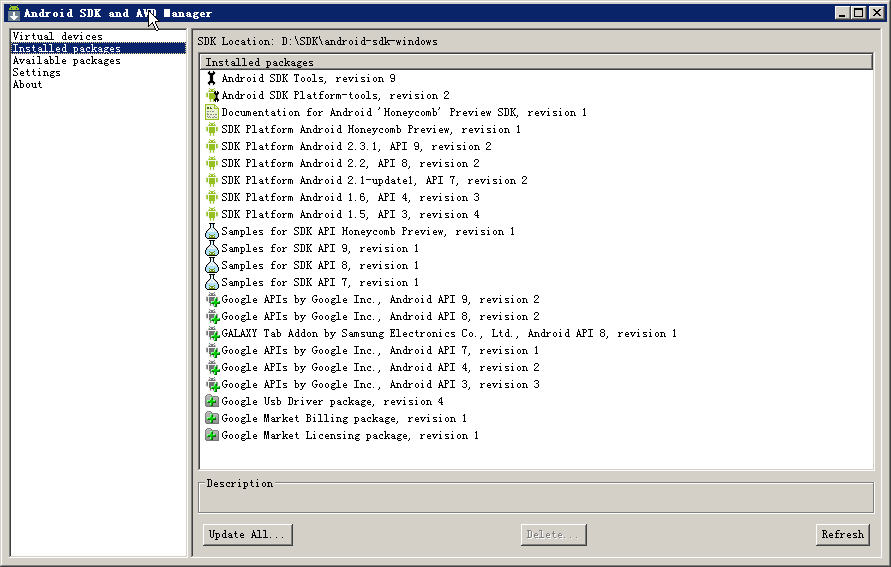
Task: Open the Virtual devices section
Action: click(x=57, y=36)
